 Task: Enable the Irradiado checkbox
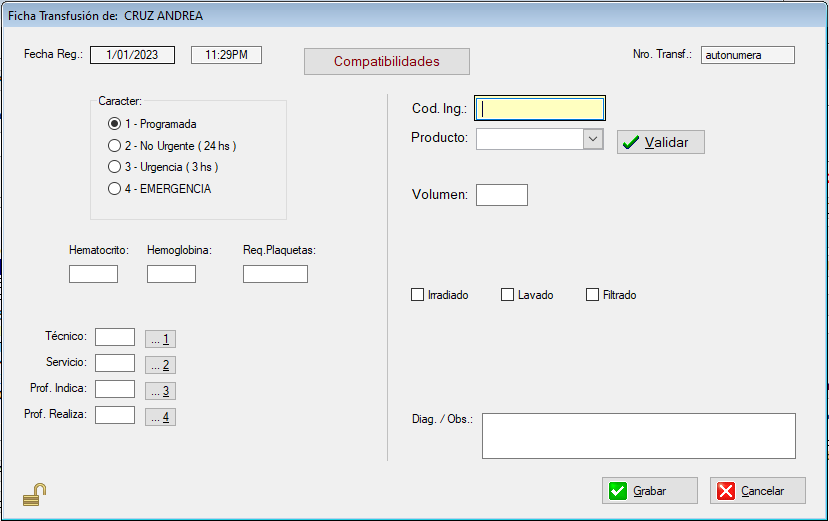[418, 295]
